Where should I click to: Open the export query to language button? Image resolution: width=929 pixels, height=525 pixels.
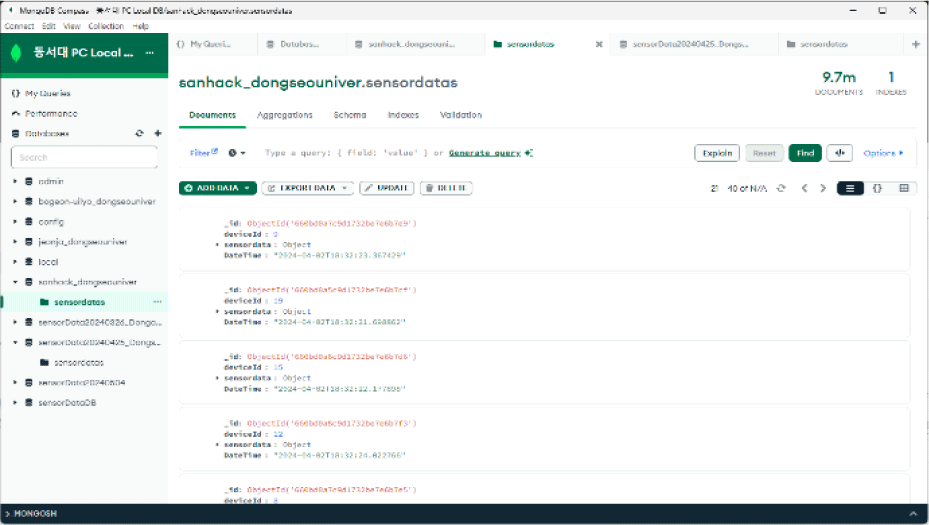(x=840, y=153)
